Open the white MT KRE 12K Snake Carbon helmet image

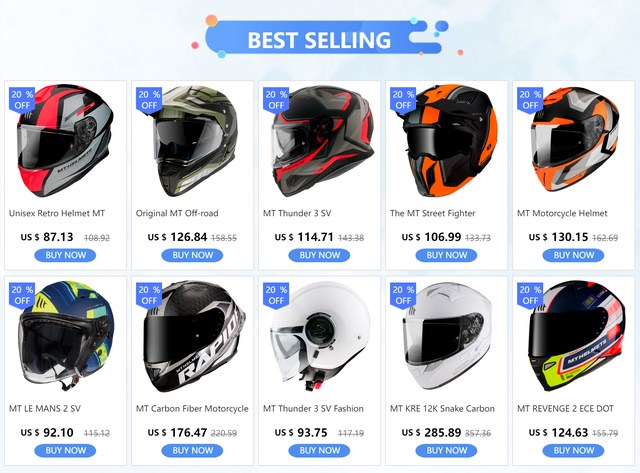coord(447,336)
